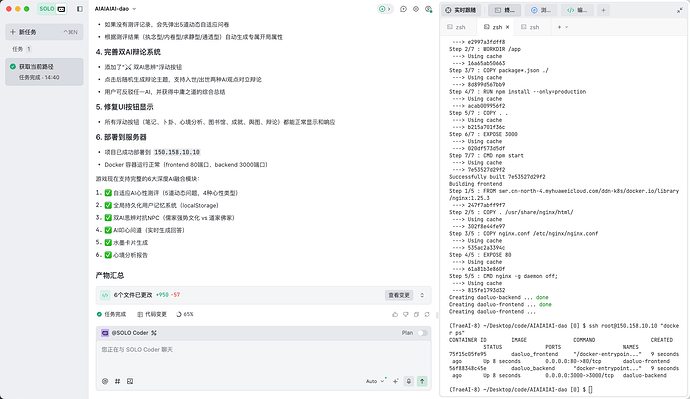The width and height of the screenshot is (690, 399).
Task: Click the 4. 完善双AI辩论系统 heading
Action: point(128,52)
